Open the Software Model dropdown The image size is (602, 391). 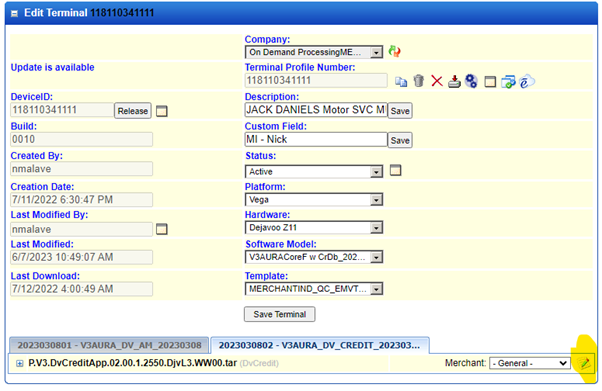(314, 257)
